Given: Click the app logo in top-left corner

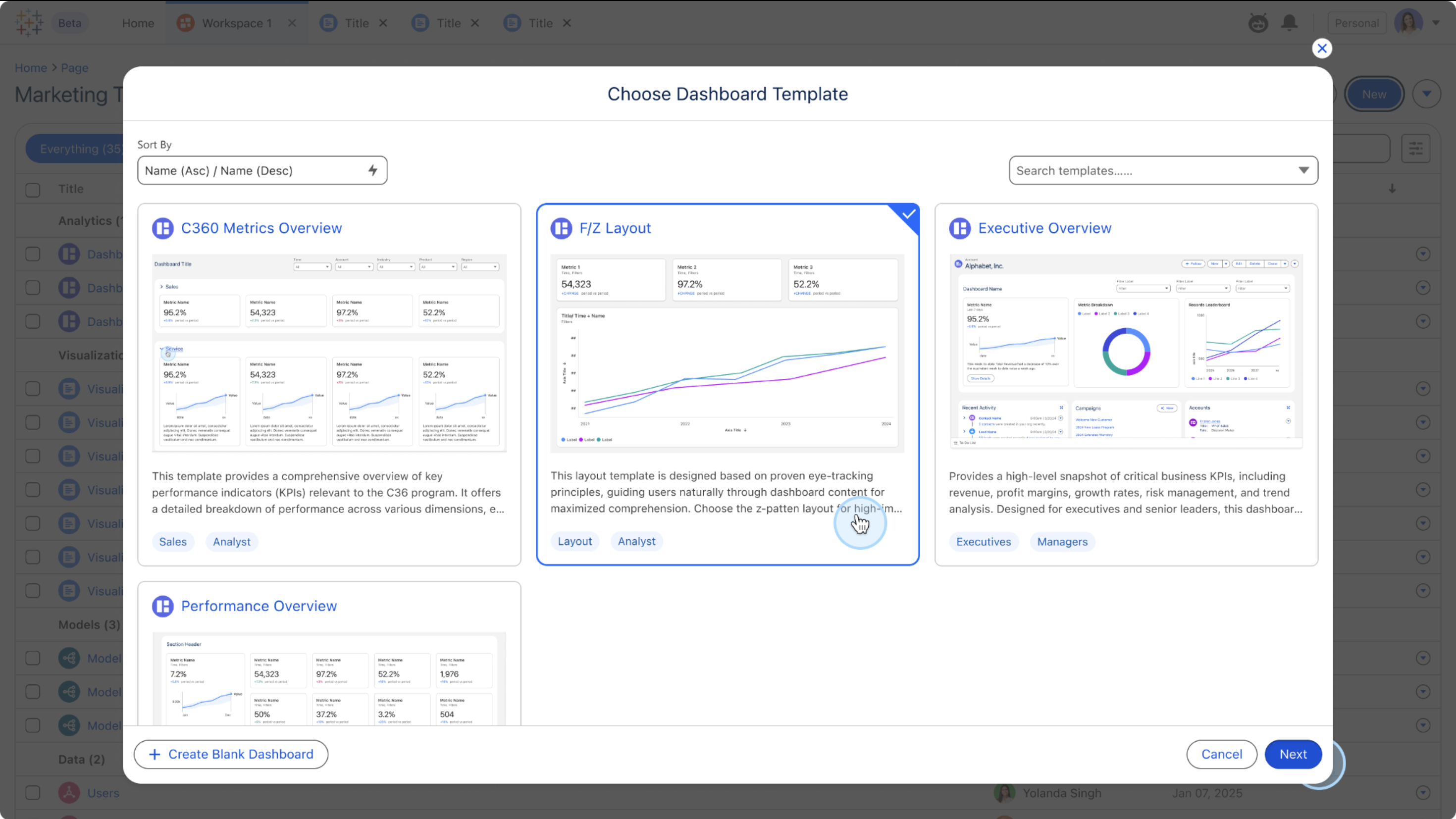Looking at the screenshot, I should point(29,23).
